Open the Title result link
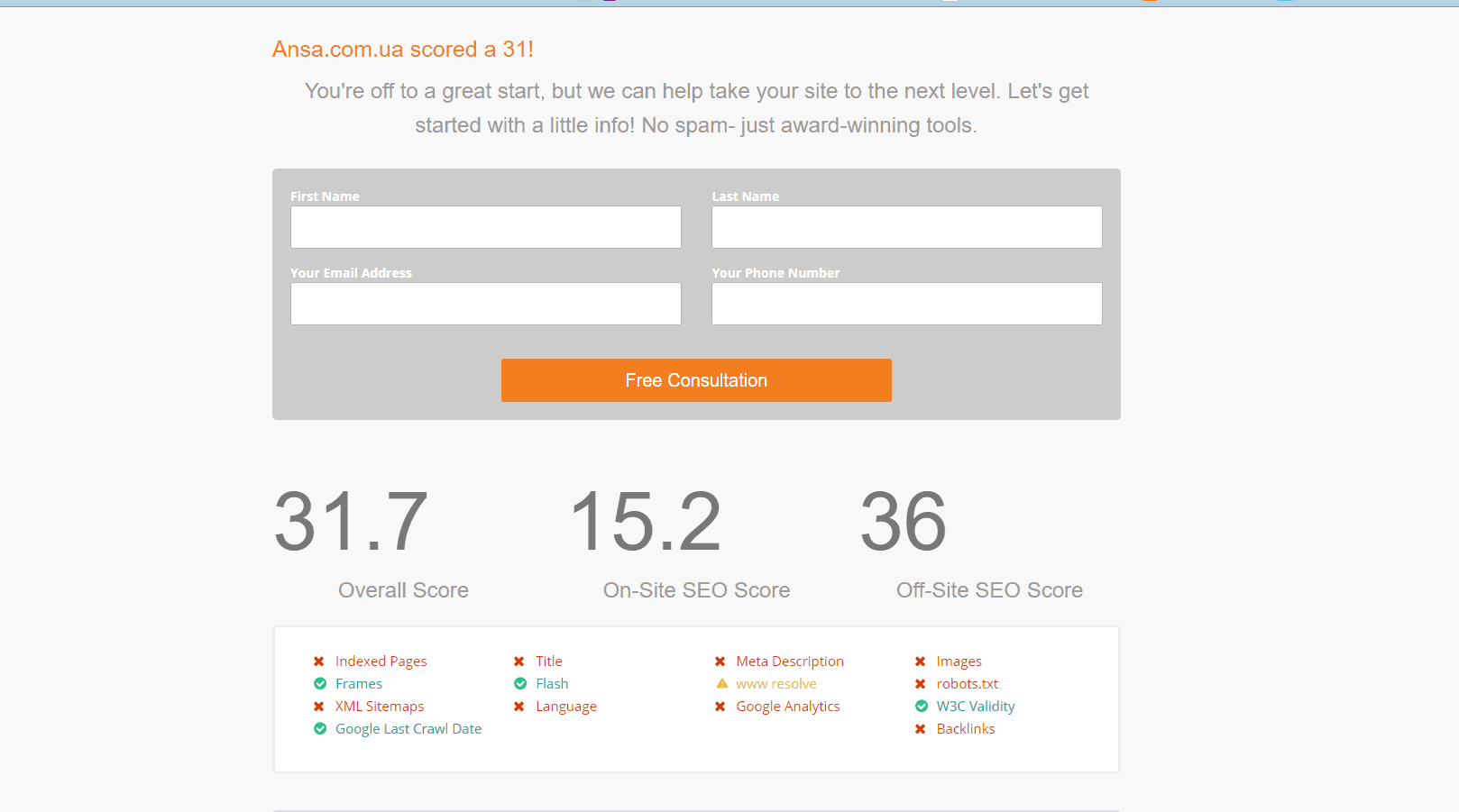The image size is (1459, 812). tap(549, 661)
